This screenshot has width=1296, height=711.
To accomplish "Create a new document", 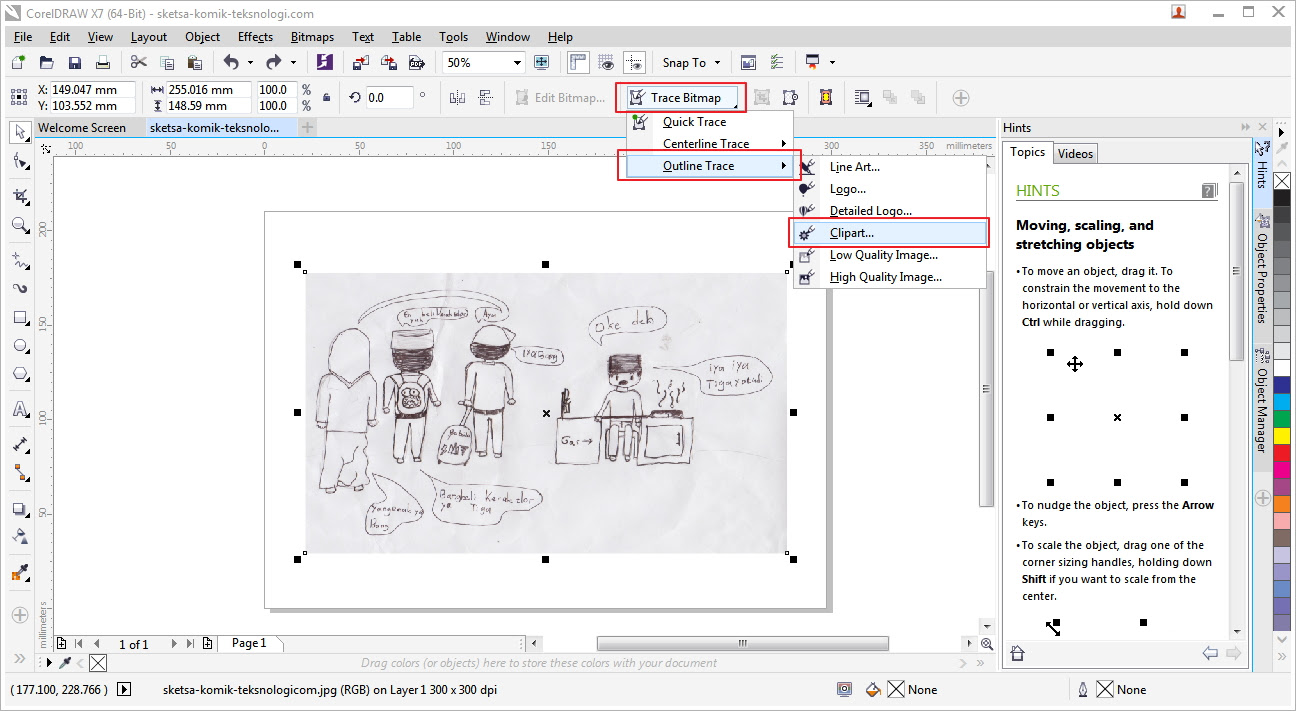I will coord(18,62).
